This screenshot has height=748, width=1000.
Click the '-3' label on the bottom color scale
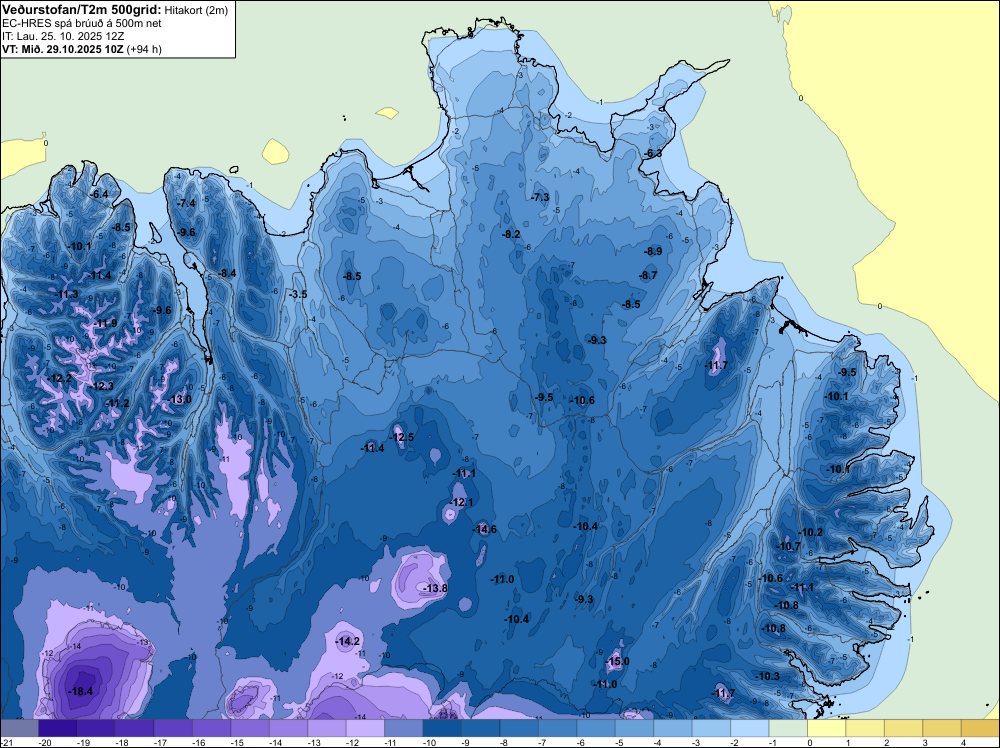(697, 743)
